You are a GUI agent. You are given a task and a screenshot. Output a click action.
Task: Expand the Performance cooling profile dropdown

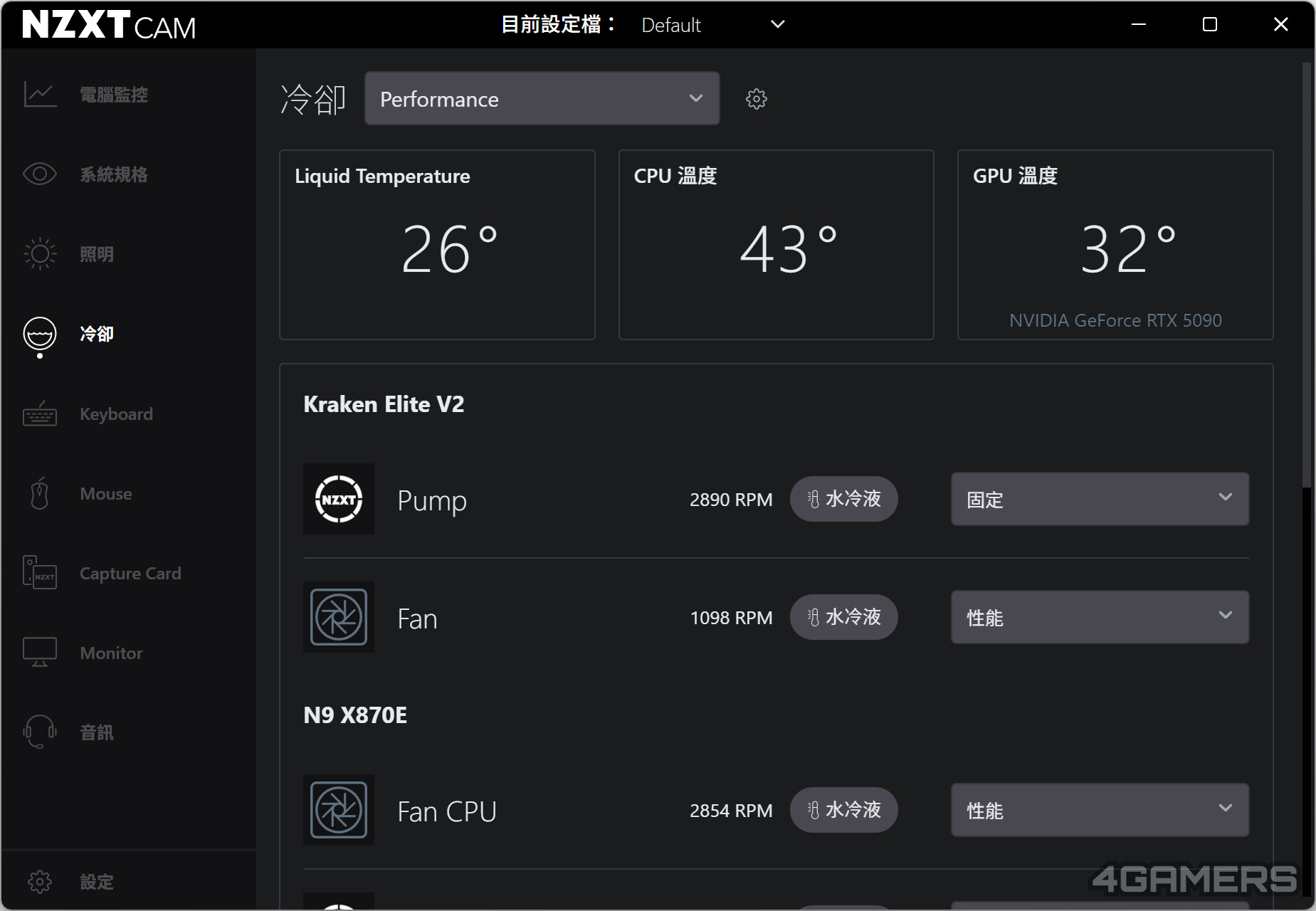[x=542, y=98]
